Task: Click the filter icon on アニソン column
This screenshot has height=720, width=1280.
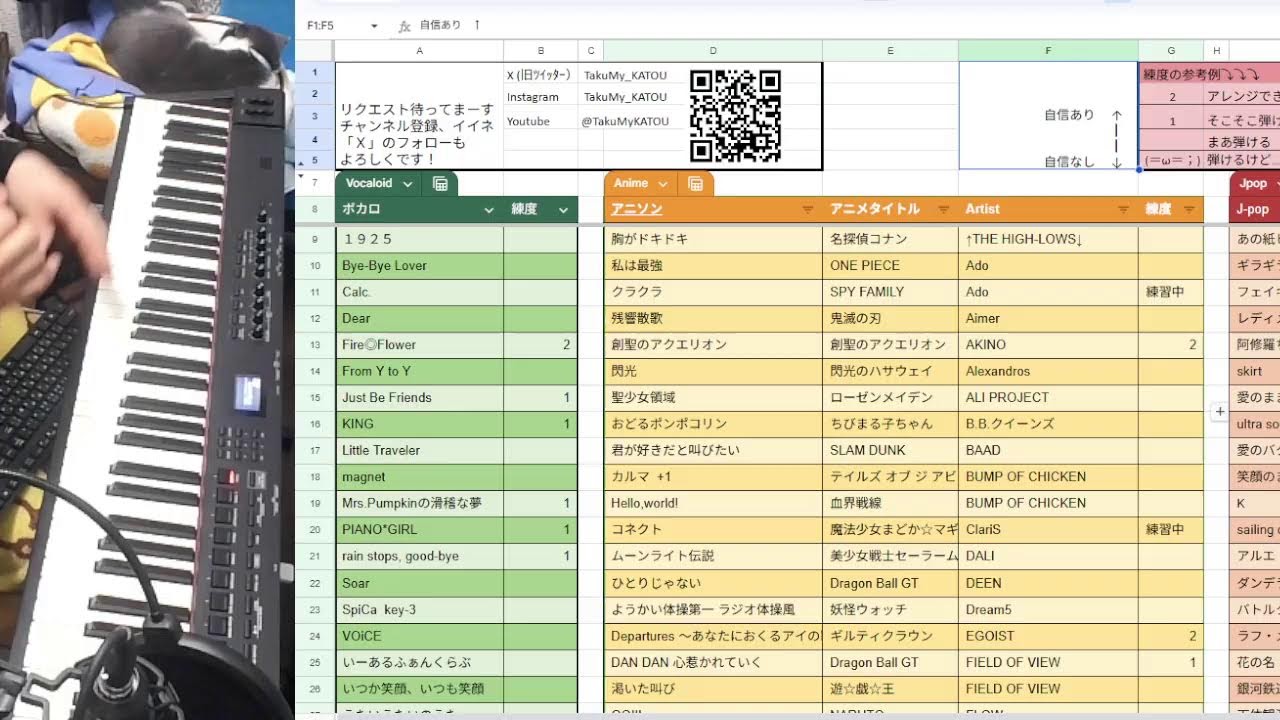Action: coord(808,210)
